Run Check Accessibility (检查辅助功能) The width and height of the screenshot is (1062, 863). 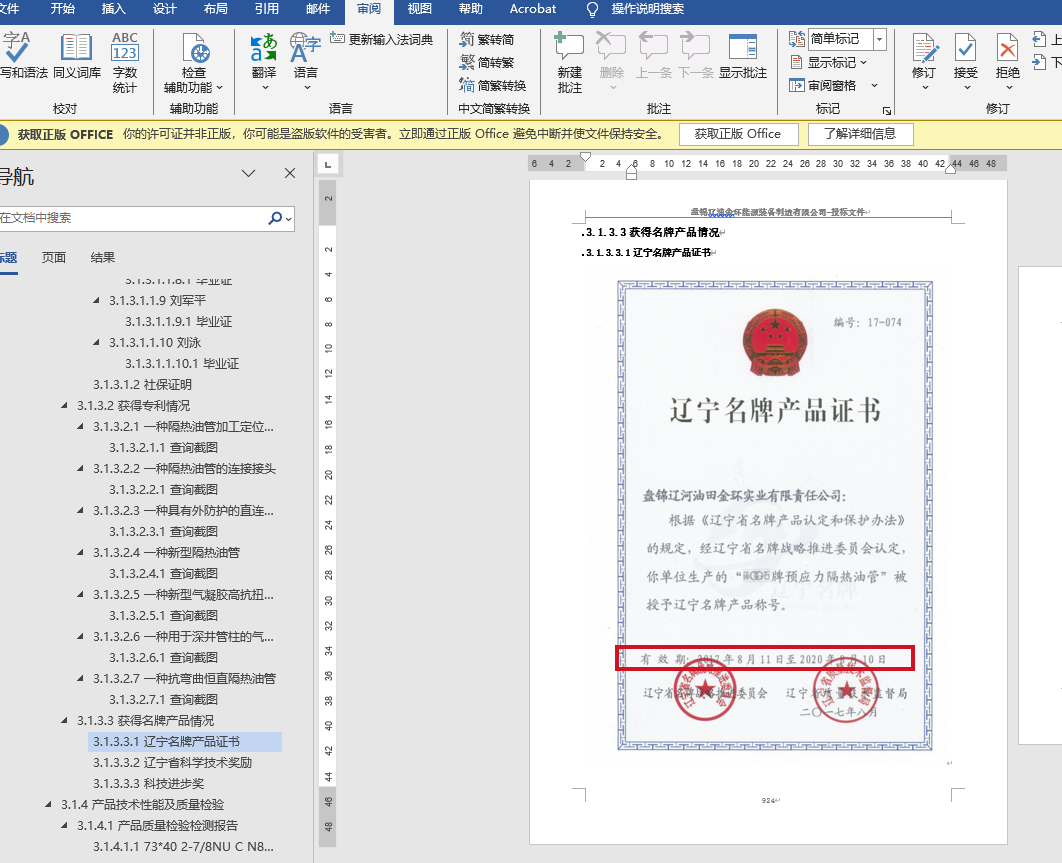(x=194, y=62)
